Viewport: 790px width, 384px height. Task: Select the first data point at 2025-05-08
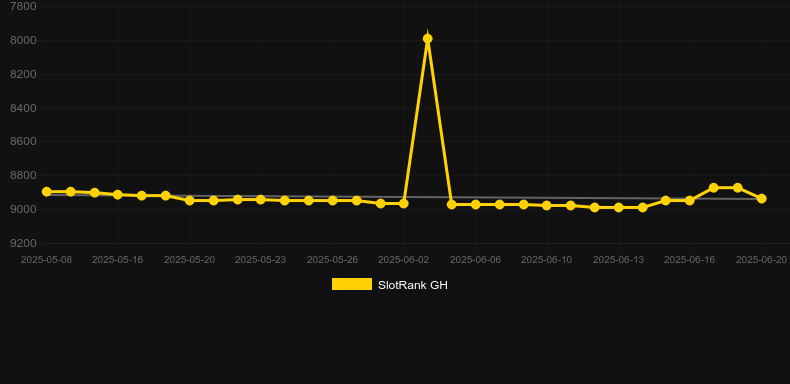coord(47,191)
